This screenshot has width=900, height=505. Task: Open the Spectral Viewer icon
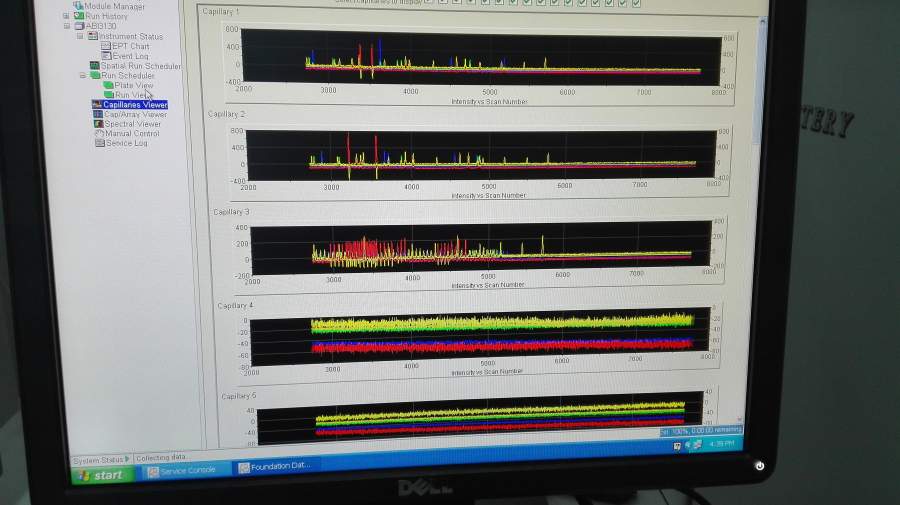click(x=99, y=123)
